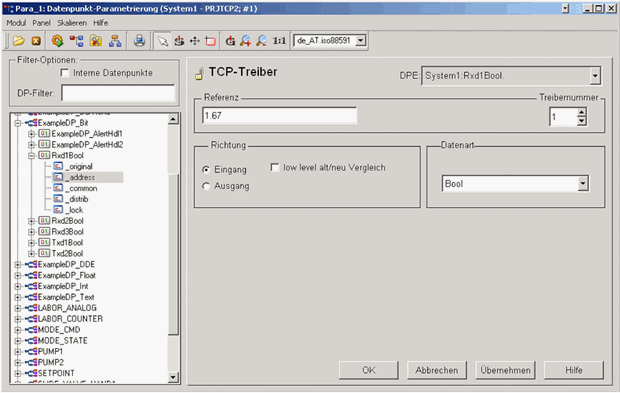Toggle low level alt/neu Vergleich checkbox

click(x=274, y=167)
